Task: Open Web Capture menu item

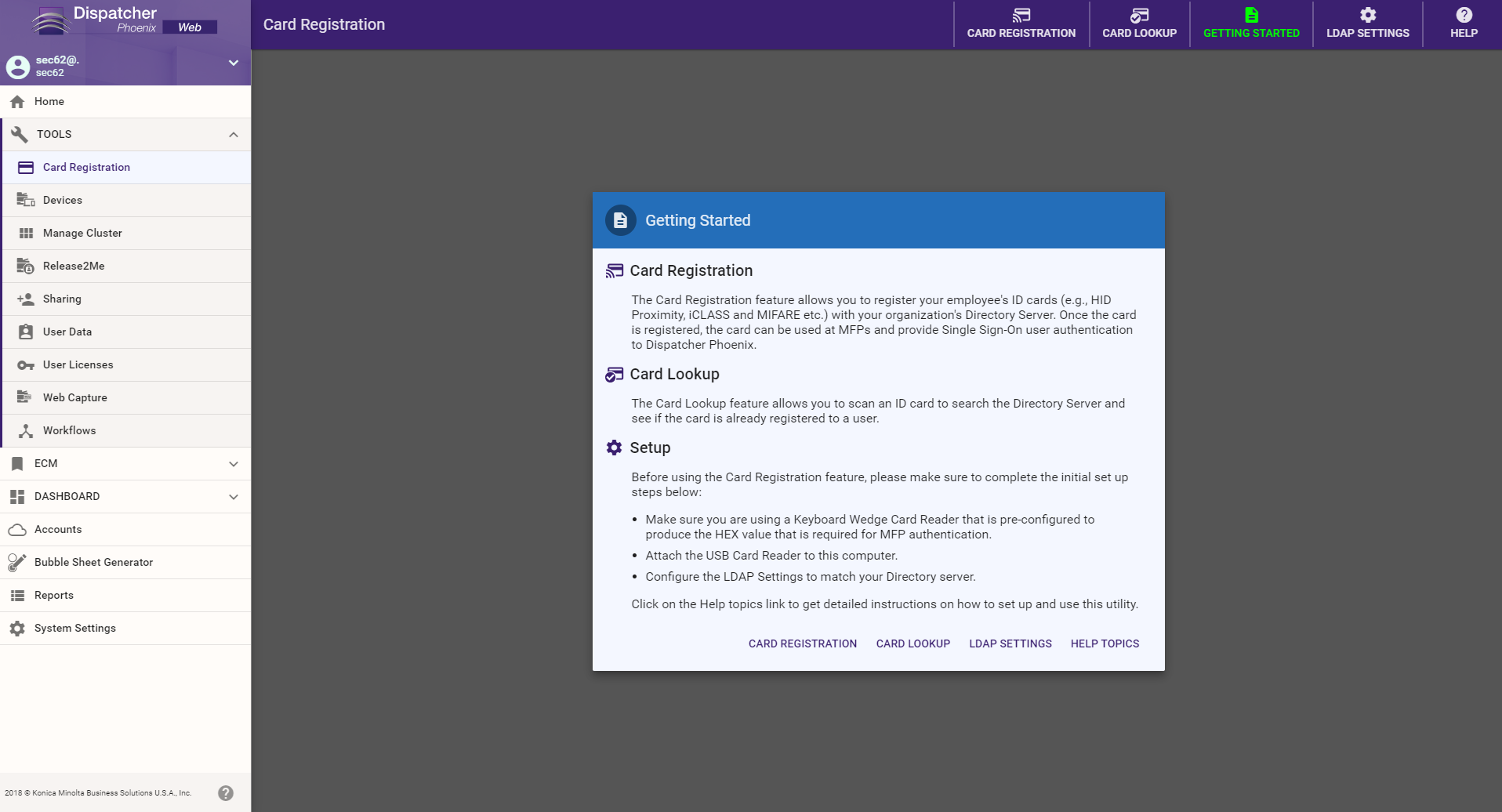Action: pos(127,398)
